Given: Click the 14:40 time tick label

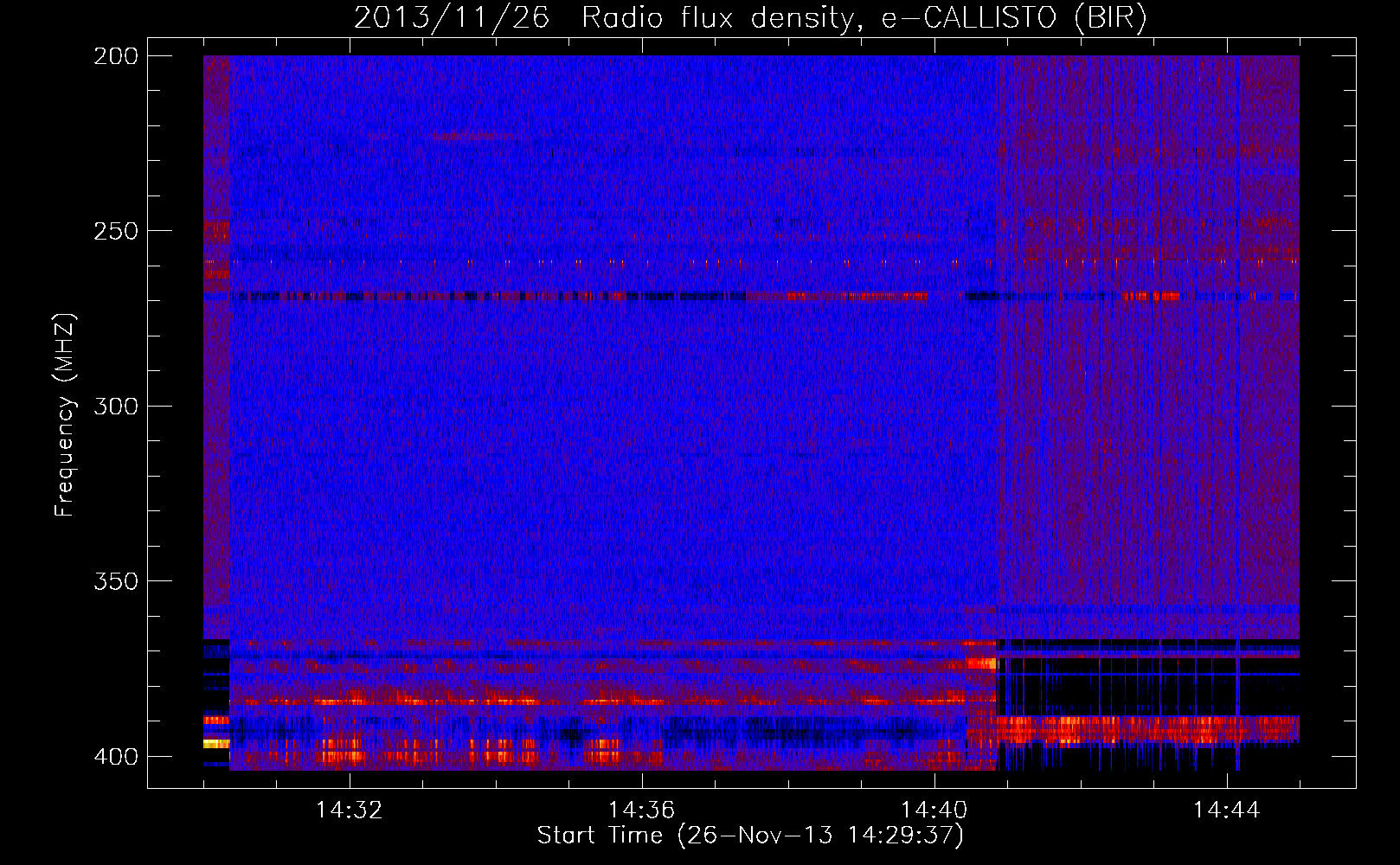Looking at the screenshot, I should tap(934, 811).
